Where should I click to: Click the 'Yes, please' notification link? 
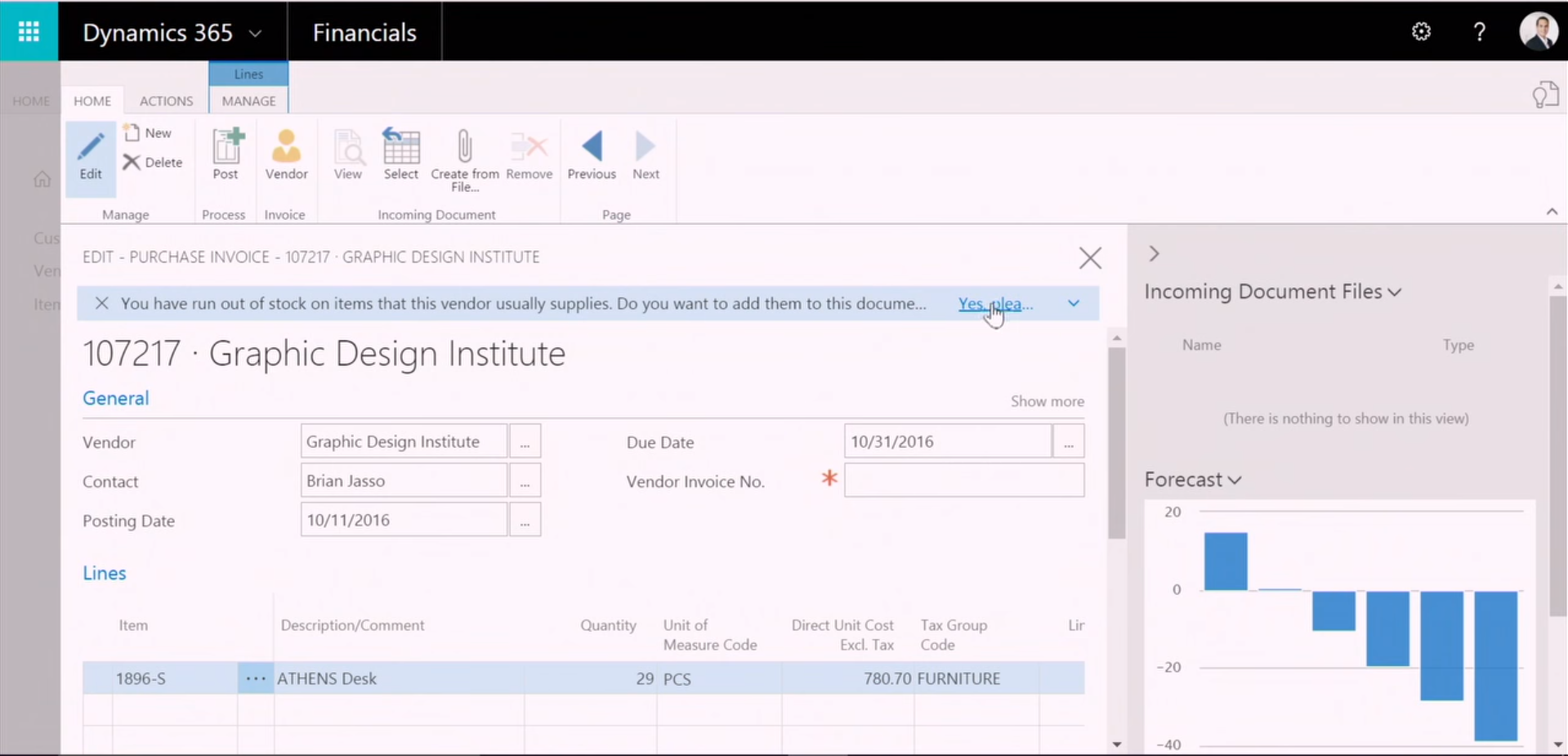coord(995,303)
